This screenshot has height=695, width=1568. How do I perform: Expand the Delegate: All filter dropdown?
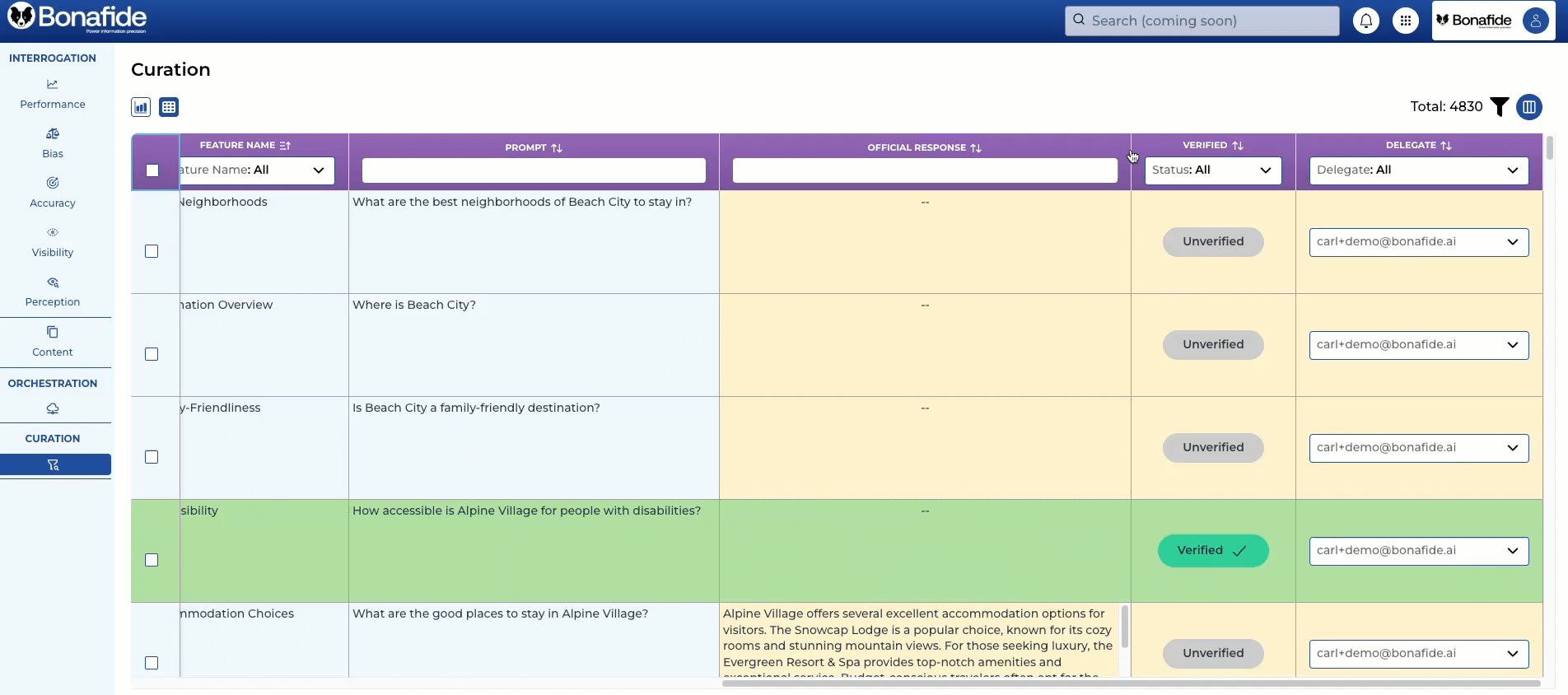[1418, 170]
